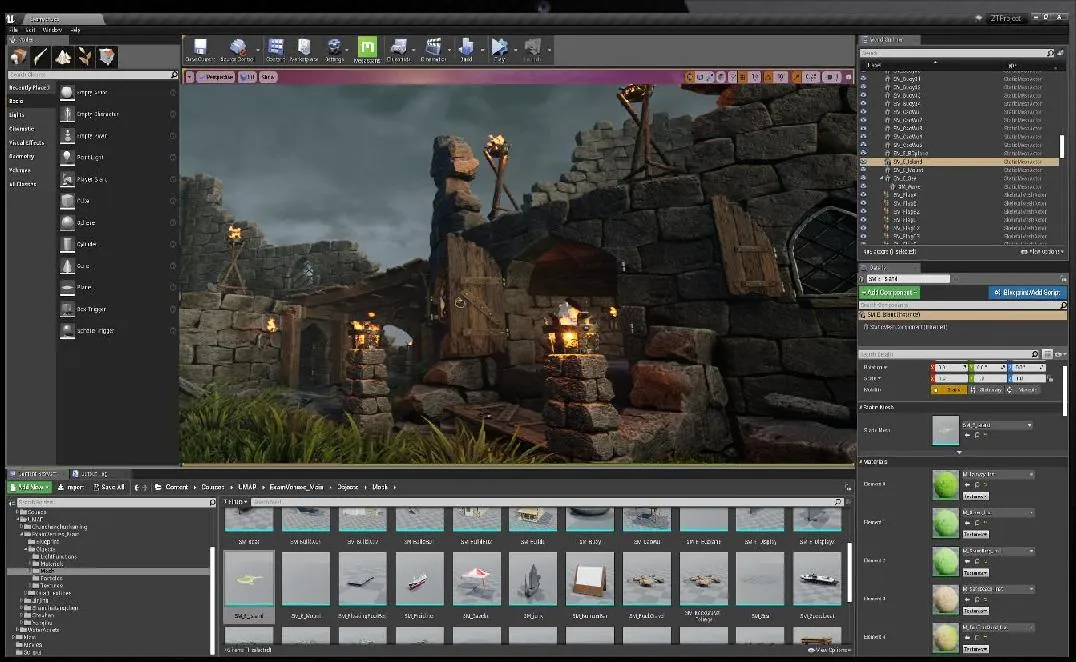This screenshot has height=662, width=1076.
Task: Click the Megascans green toolbar icon
Action: pos(367,49)
